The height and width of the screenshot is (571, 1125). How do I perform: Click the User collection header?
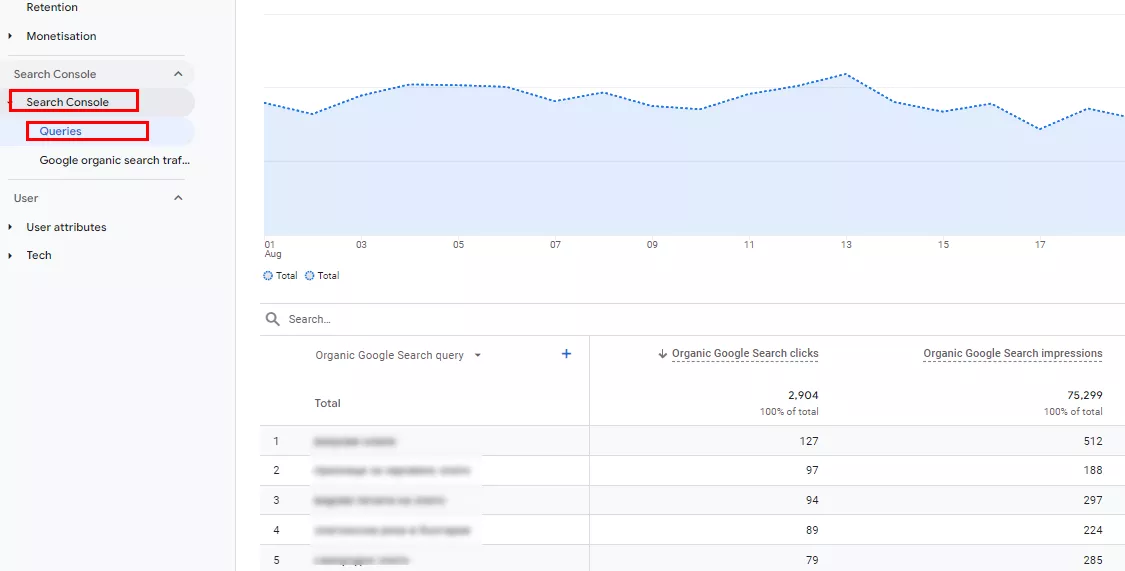click(26, 198)
